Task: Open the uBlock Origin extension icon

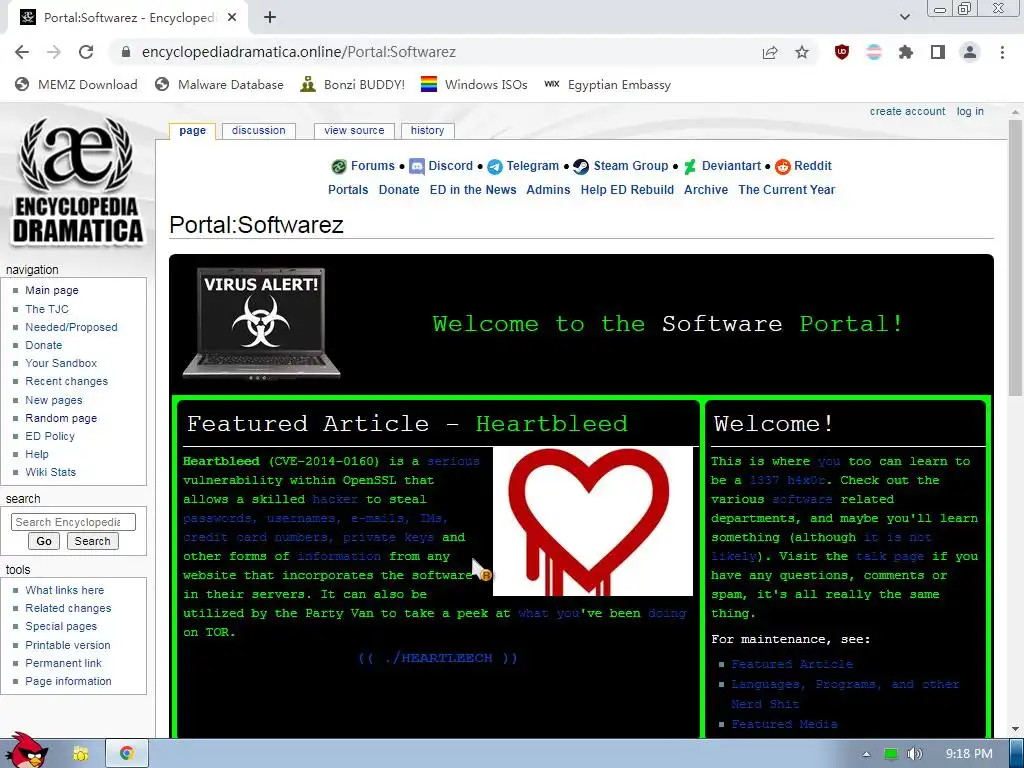Action: 842,52
